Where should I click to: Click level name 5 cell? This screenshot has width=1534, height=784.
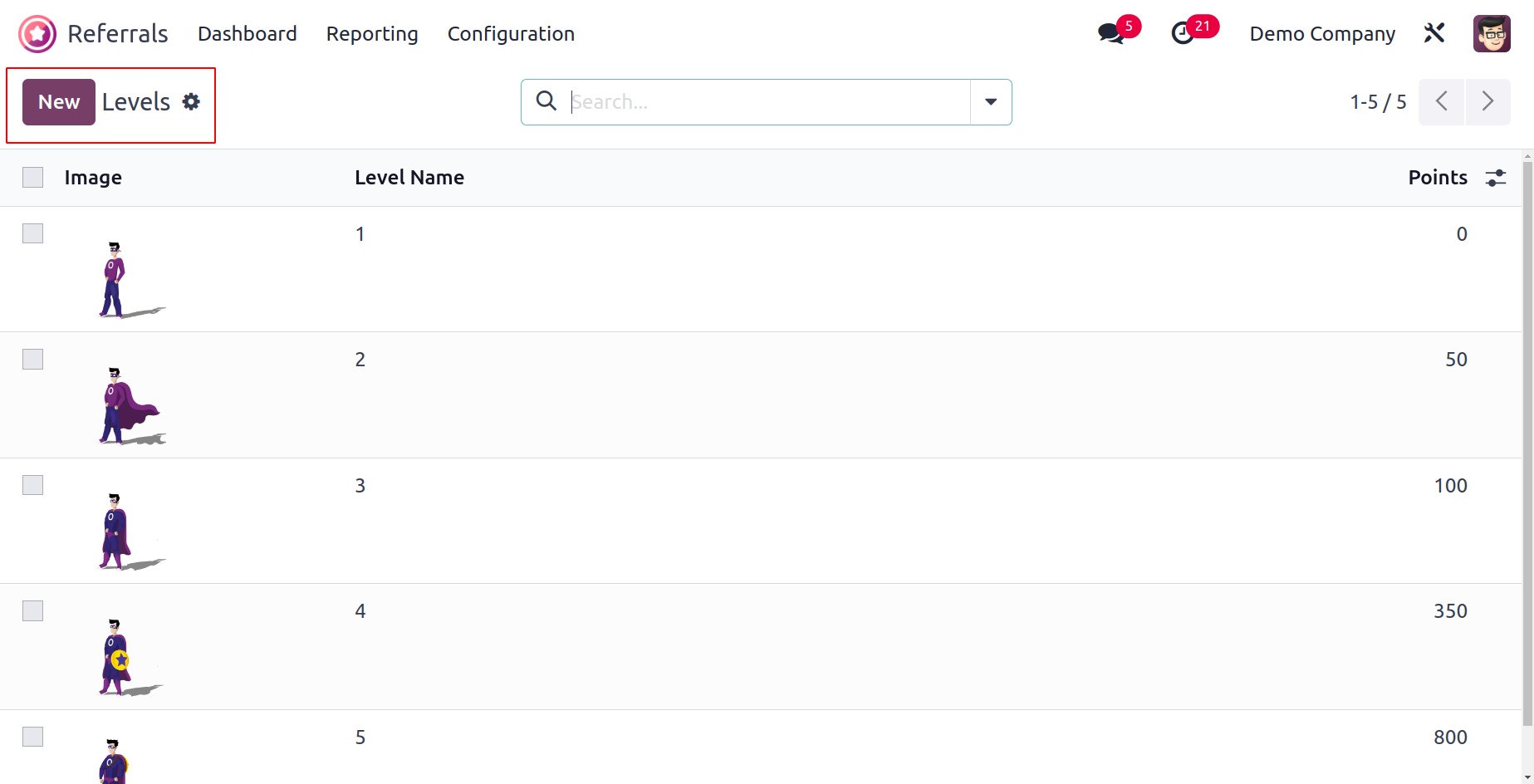(x=360, y=737)
